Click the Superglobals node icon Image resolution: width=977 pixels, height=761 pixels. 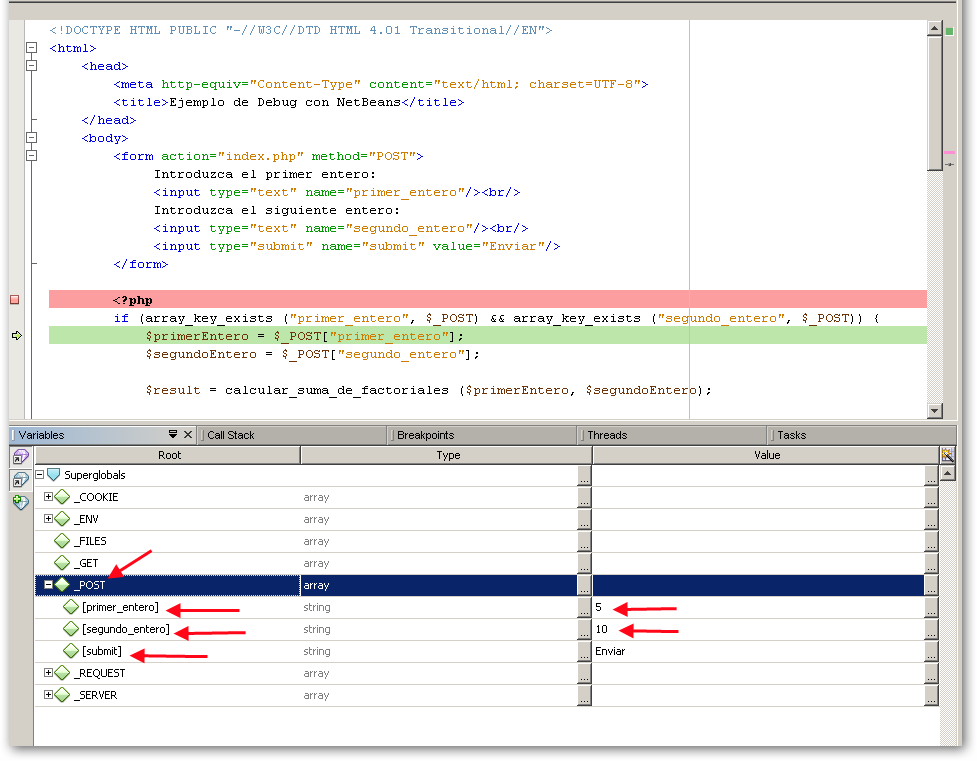pyautogui.click(x=54, y=475)
